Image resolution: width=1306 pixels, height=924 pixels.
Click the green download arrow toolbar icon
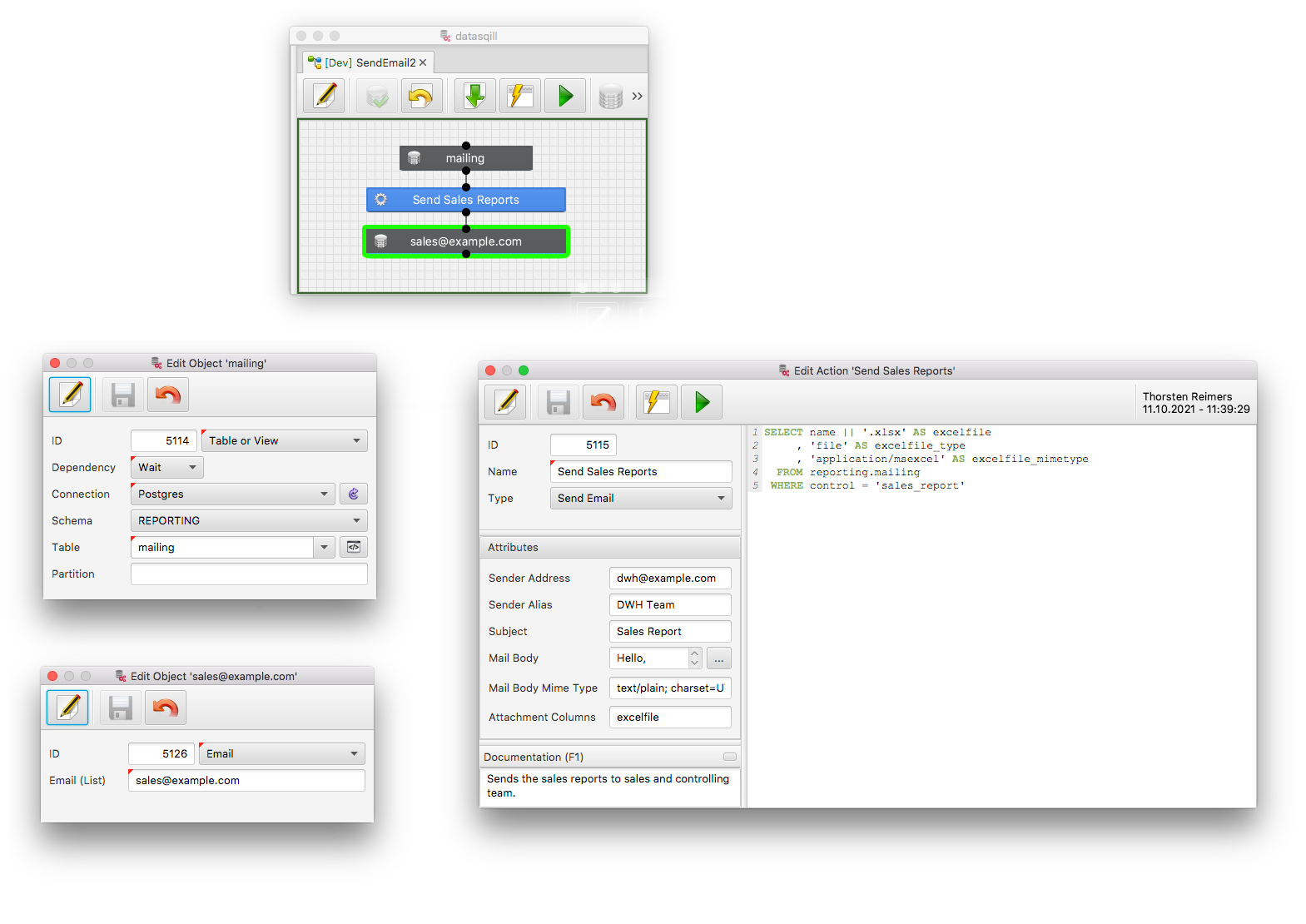pos(474,96)
